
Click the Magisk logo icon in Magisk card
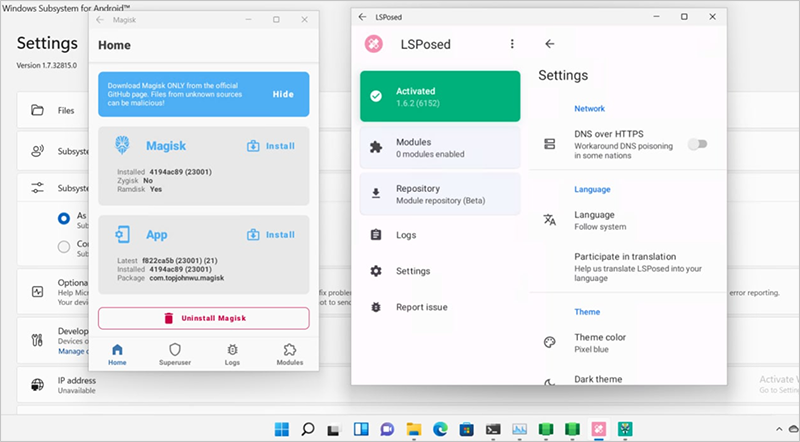click(122, 145)
